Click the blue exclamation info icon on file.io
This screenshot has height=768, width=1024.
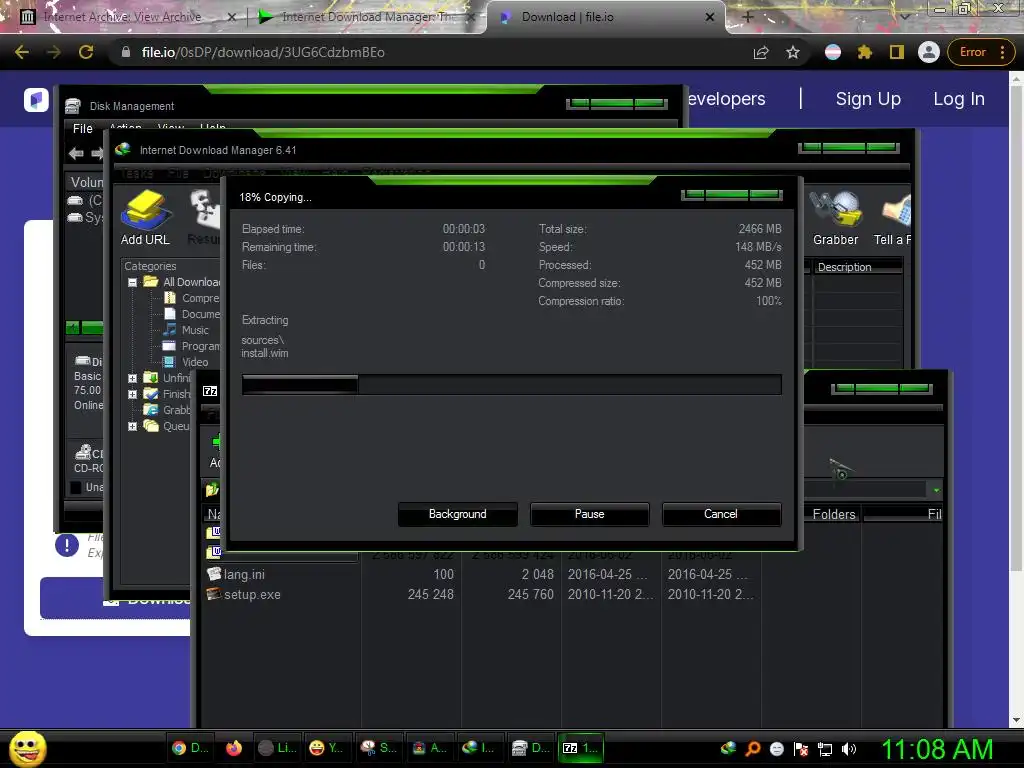click(67, 545)
